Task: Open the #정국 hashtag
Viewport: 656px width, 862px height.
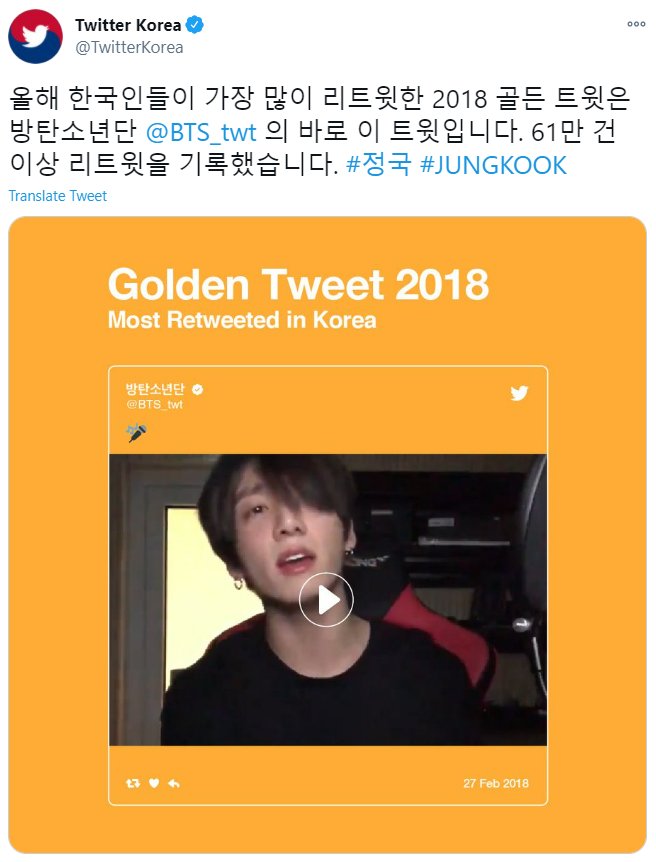Action: coord(378,164)
